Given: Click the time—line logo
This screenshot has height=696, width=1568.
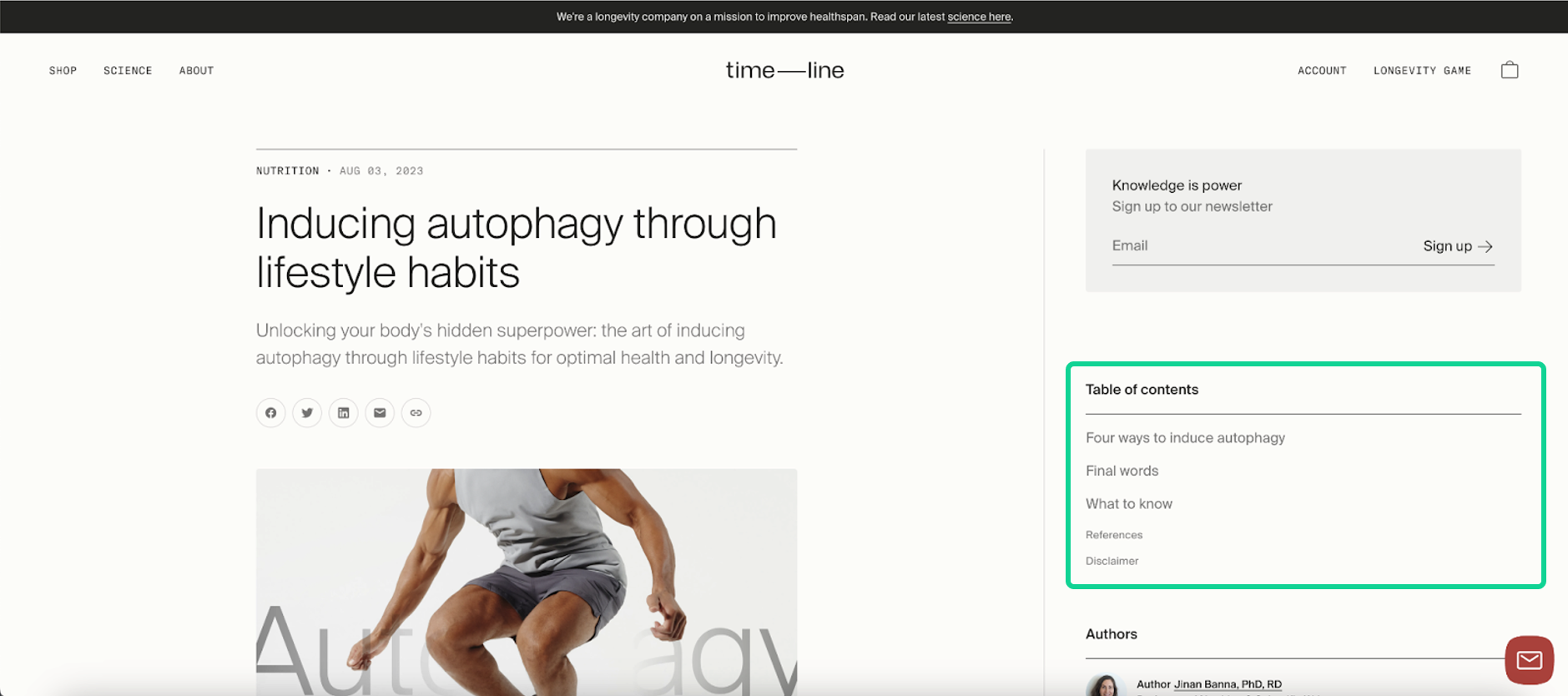Looking at the screenshot, I should pos(784,70).
